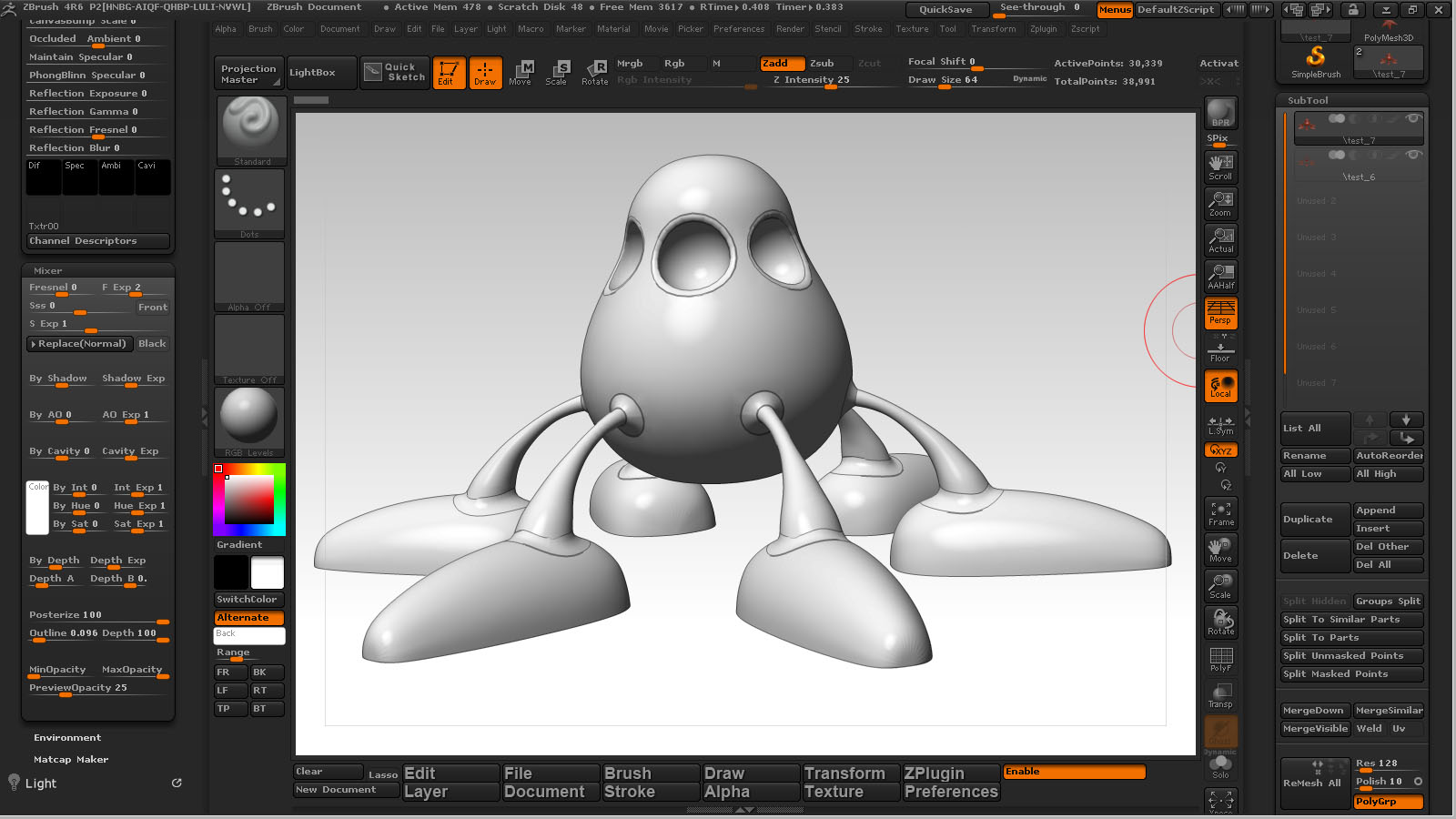
Task: Select the white secondary color swatch
Action: coord(267,572)
